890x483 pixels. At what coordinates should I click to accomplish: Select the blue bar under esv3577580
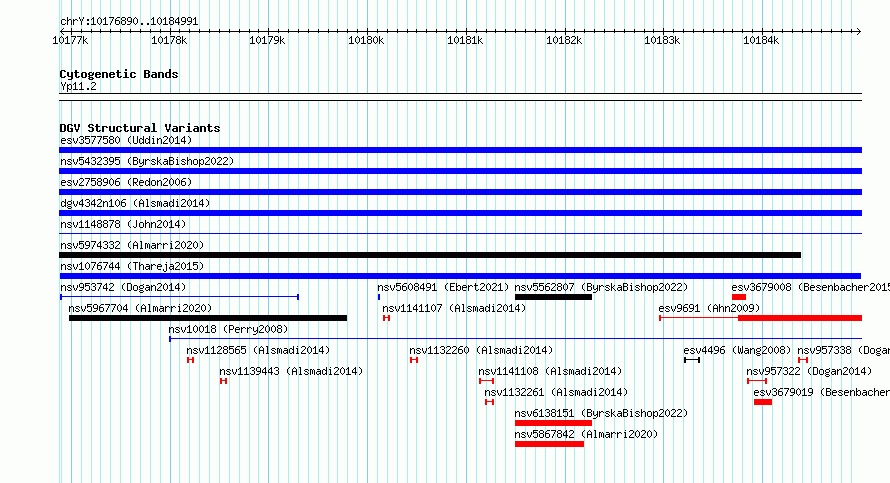click(460, 150)
